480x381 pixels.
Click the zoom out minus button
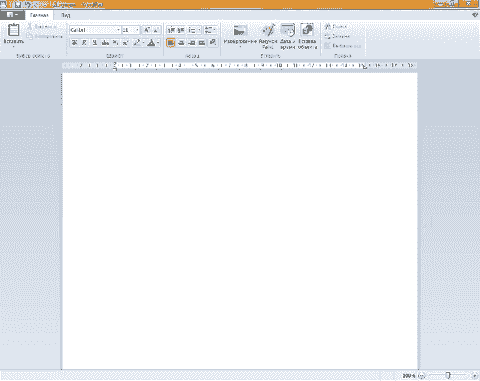[x=422, y=376]
